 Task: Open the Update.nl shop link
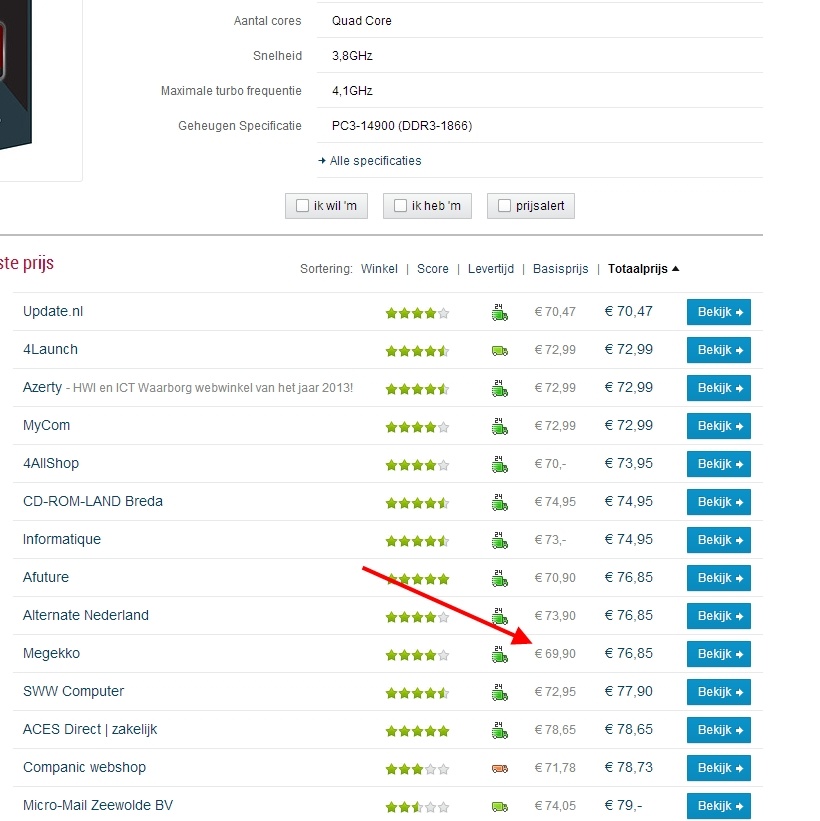[x=53, y=312]
